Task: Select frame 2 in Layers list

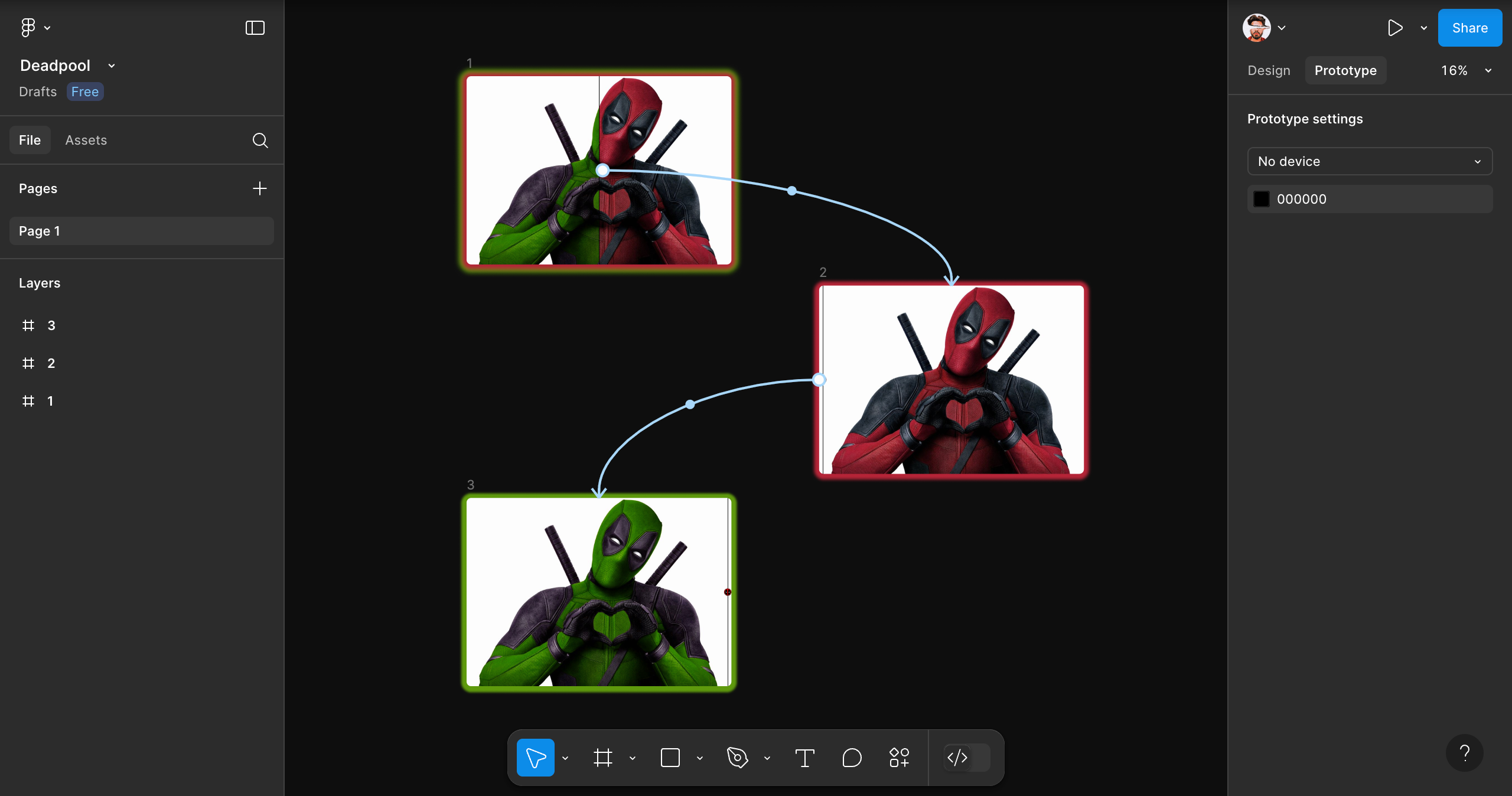Action: (51, 363)
